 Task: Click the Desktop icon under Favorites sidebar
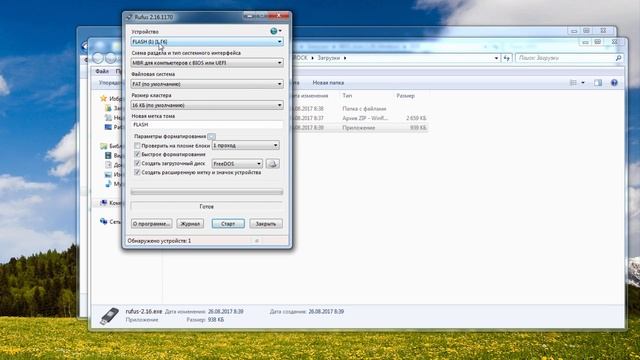point(108,127)
